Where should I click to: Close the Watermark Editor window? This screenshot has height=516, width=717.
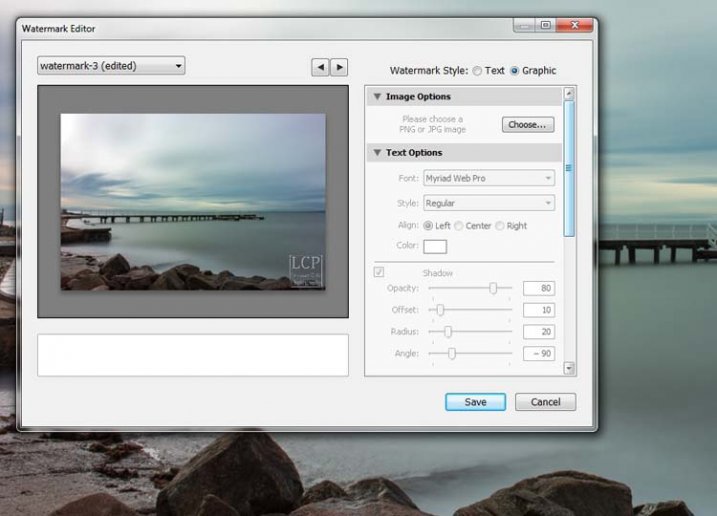572,25
